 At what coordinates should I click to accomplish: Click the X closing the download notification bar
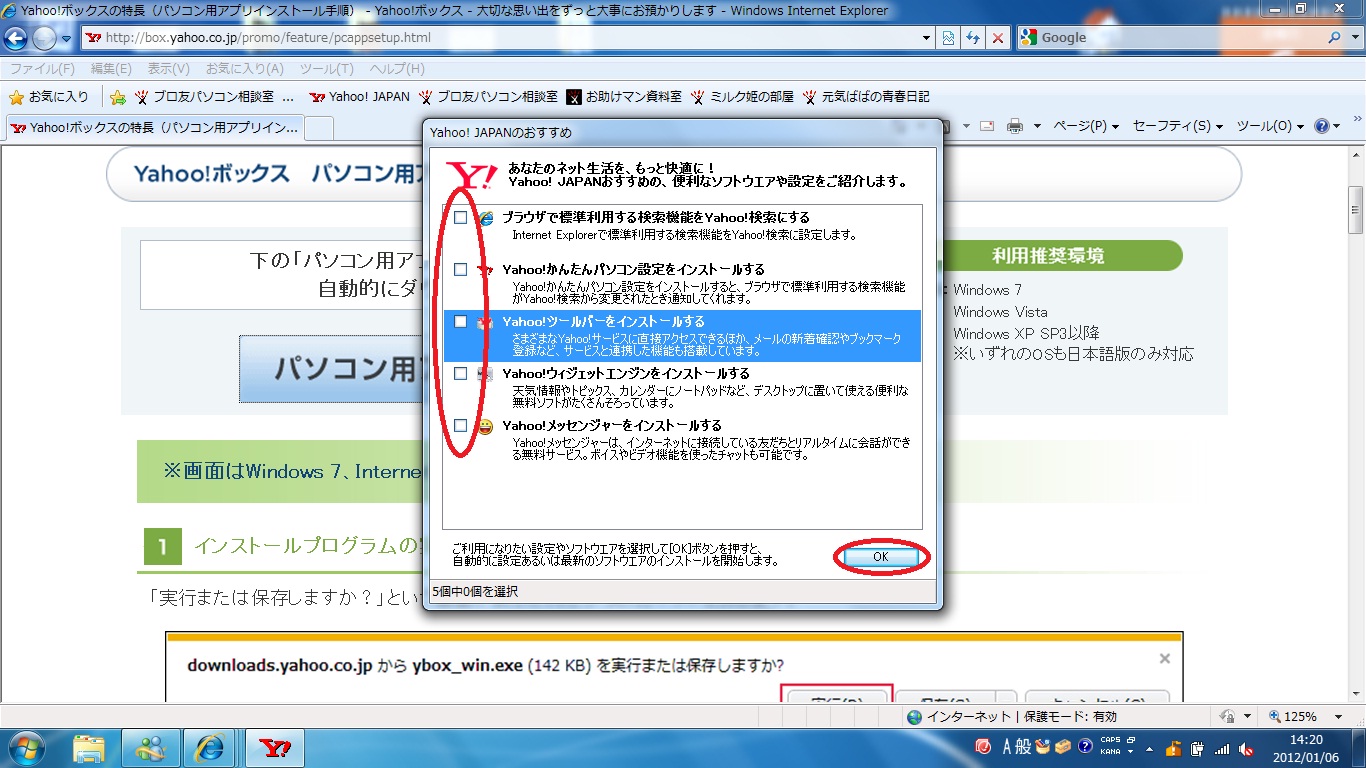point(1165,659)
